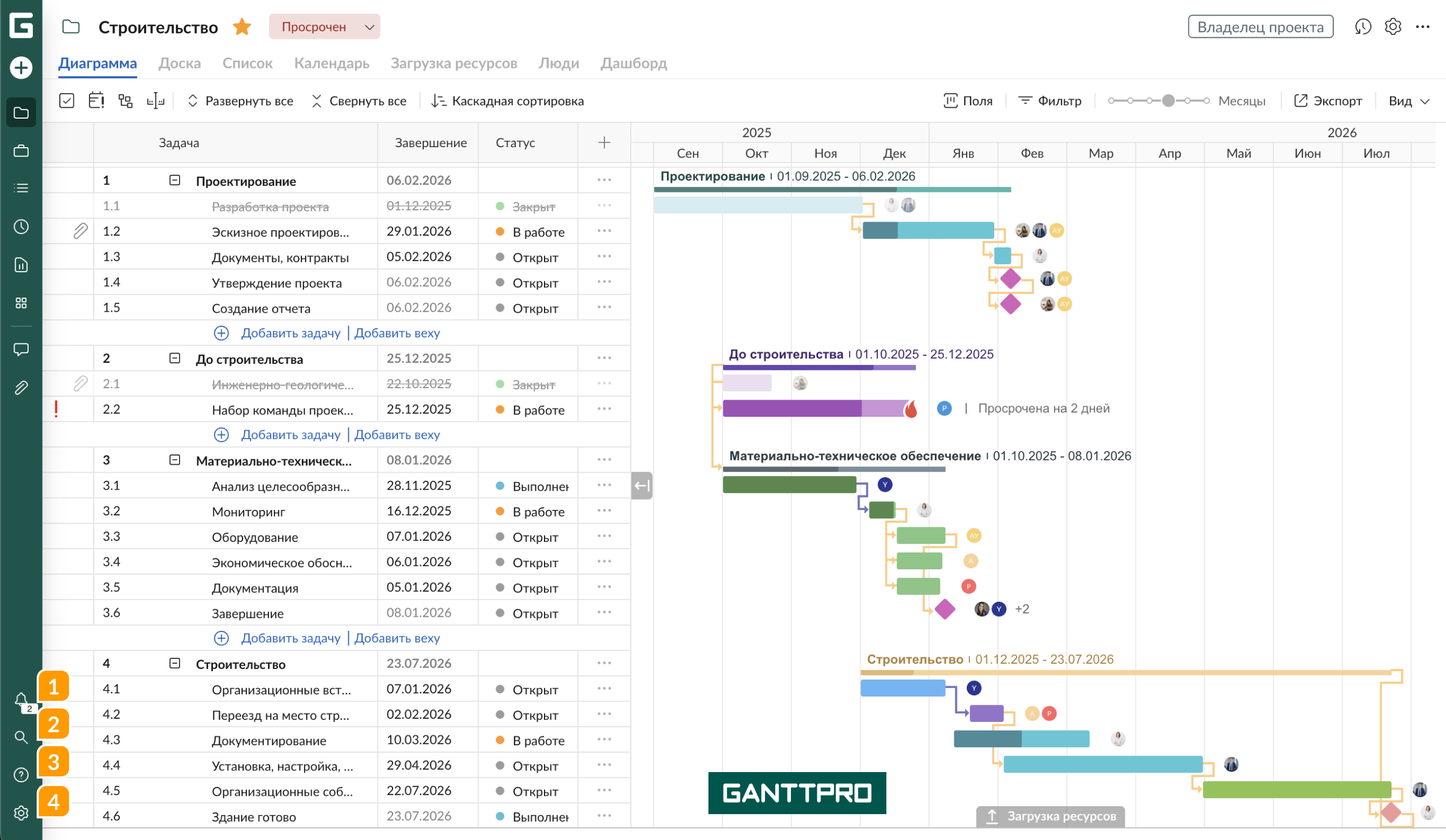
Task: Open the sidebar settings gear icon
Action: coord(21,813)
